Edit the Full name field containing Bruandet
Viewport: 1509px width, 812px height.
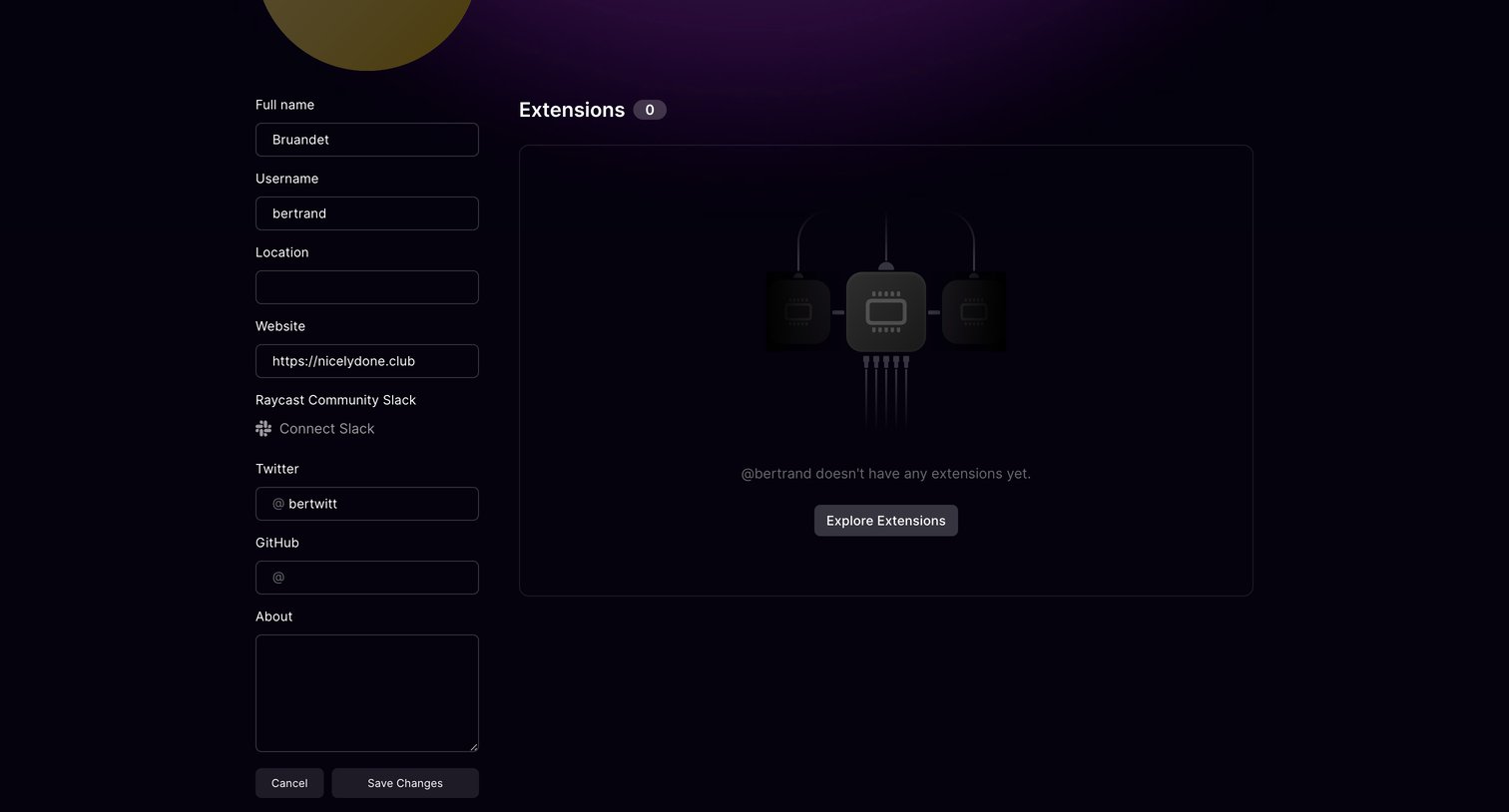coord(367,140)
